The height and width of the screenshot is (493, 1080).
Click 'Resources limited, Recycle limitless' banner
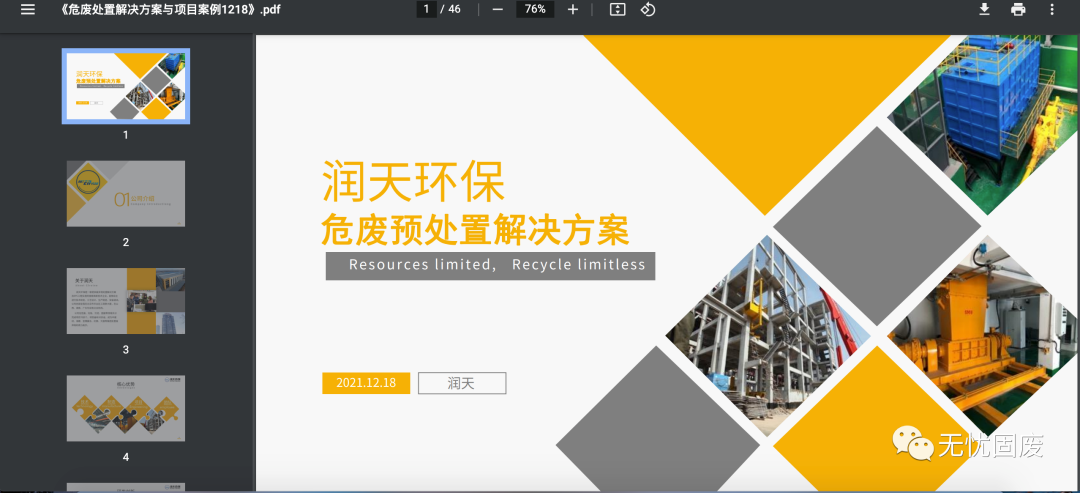point(490,266)
